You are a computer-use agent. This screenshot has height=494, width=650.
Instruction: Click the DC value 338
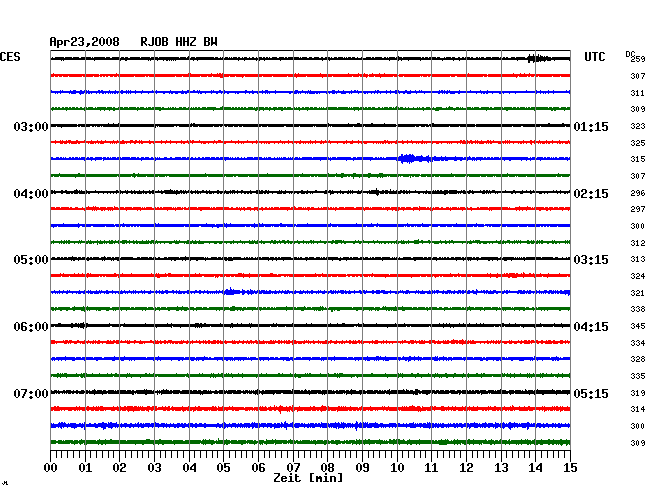point(638,309)
